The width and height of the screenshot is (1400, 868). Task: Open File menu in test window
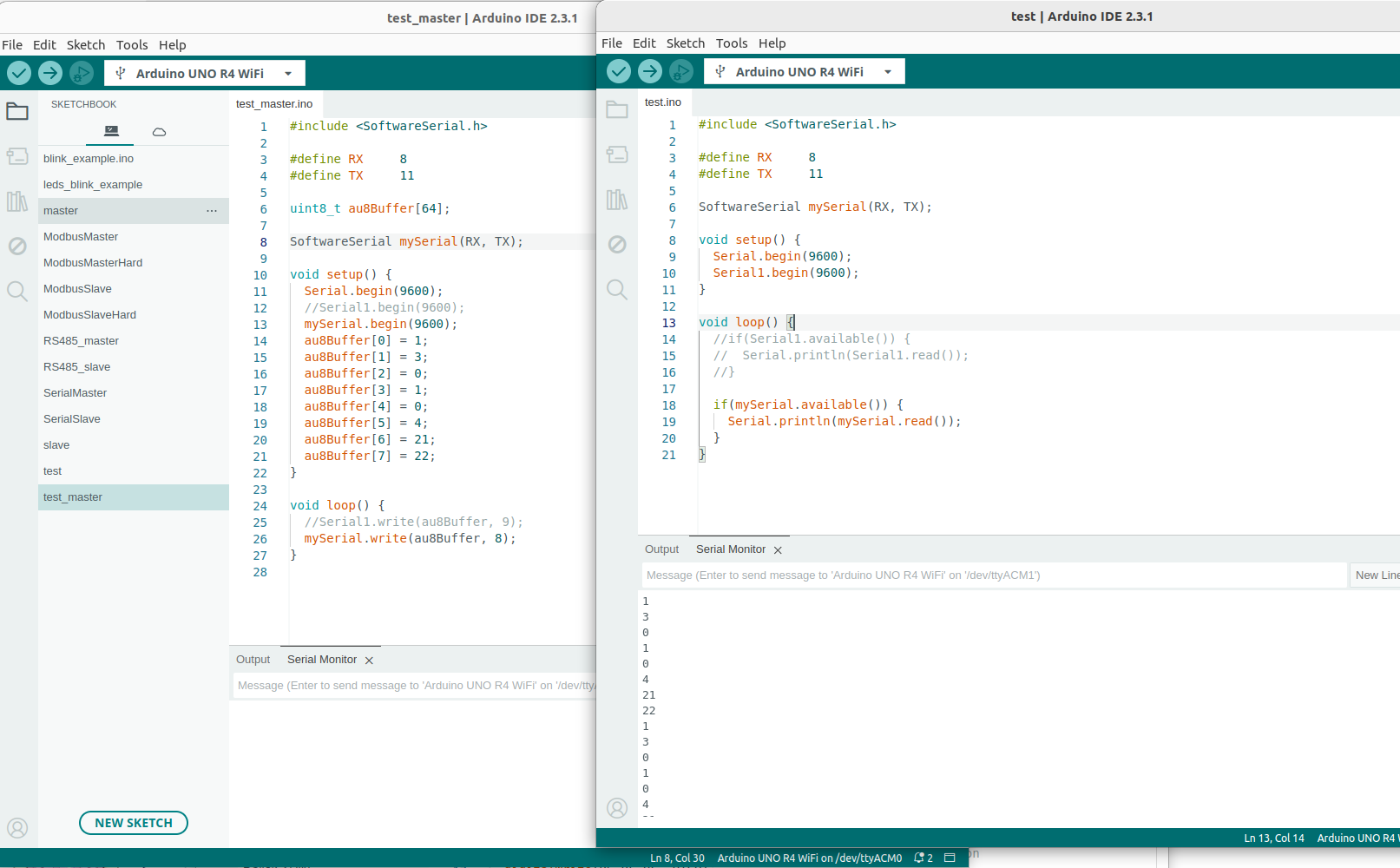click(612, 43)
